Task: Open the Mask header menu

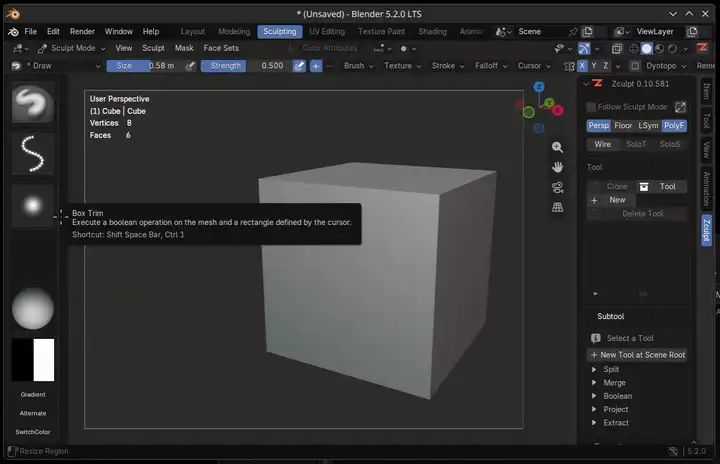Action: [x=184, y=48]
